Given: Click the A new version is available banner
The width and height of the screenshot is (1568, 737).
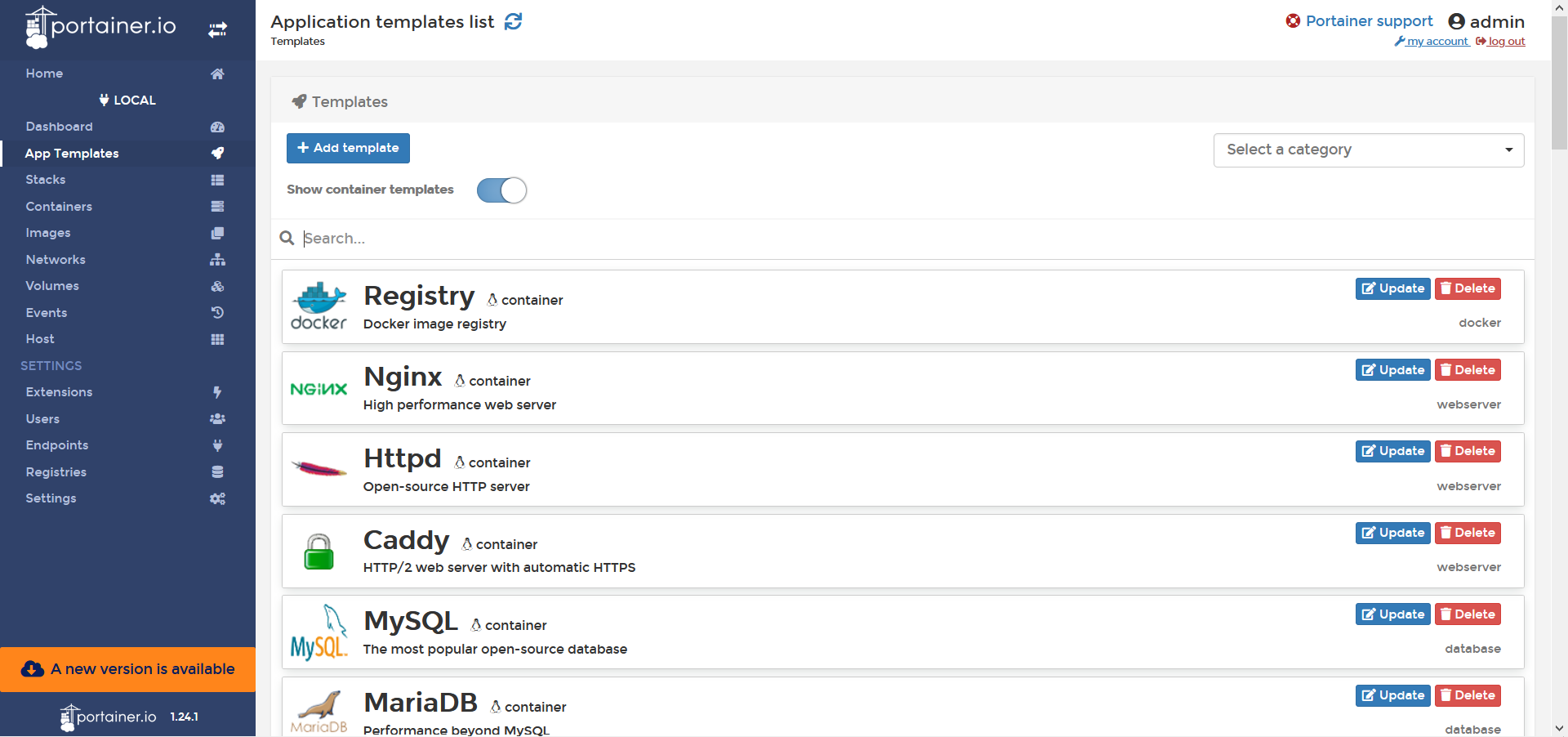Looking at the screenshot, I should pos(127,669).
